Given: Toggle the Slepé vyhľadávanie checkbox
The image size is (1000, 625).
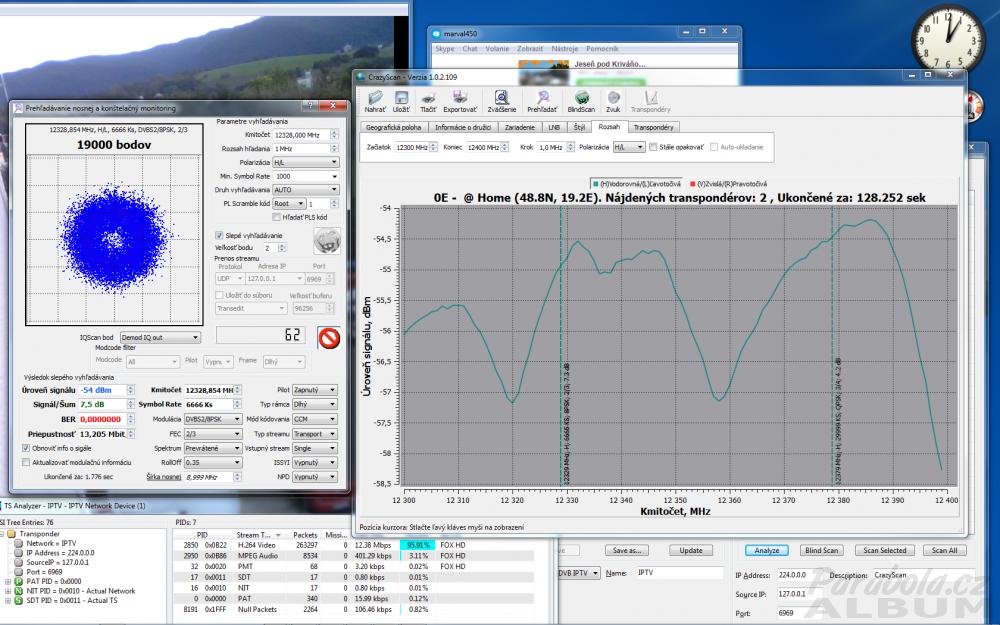Looking at the screenshot, I should coord(219,235).
